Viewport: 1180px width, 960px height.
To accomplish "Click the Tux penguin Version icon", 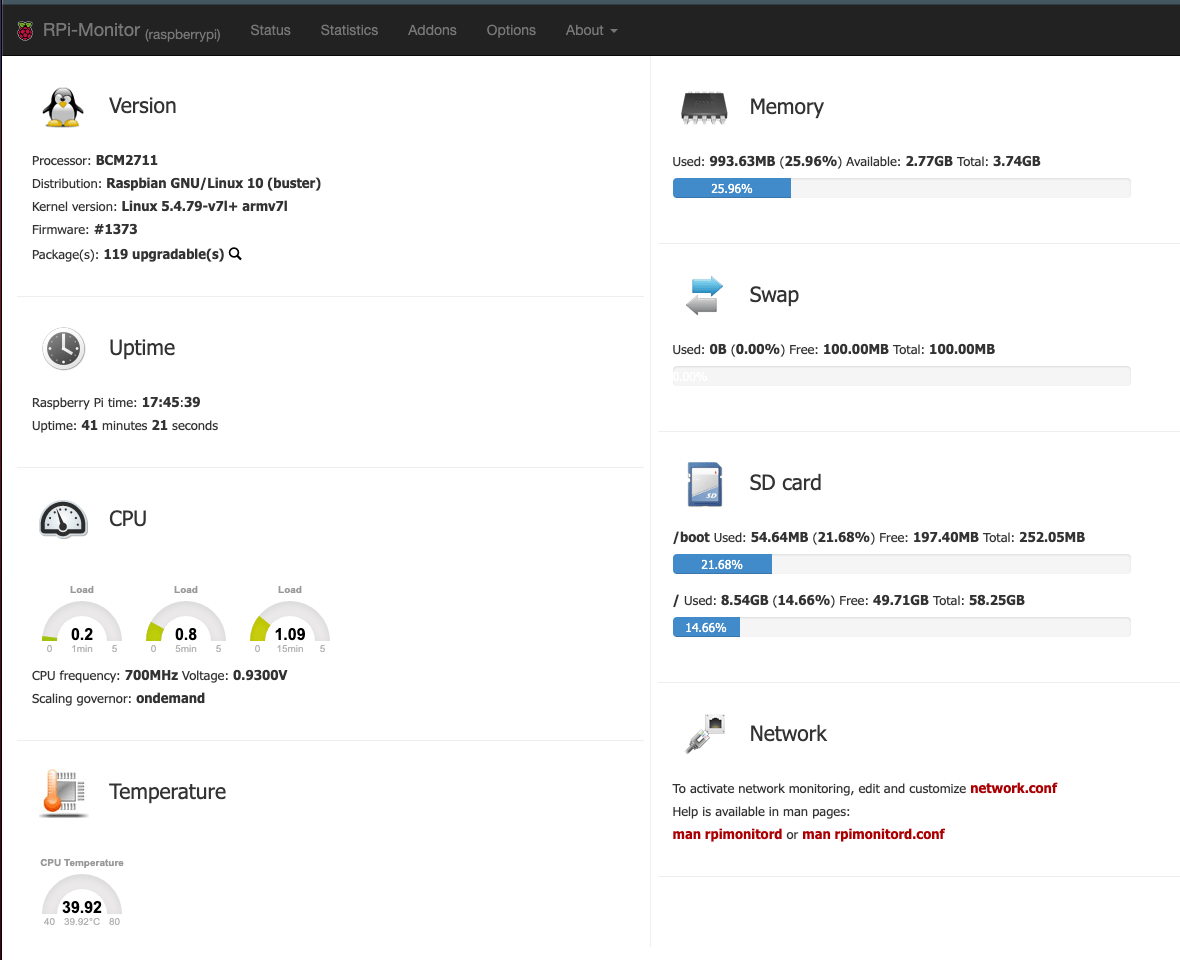I will pyautogui.click(x=63, y=107).
